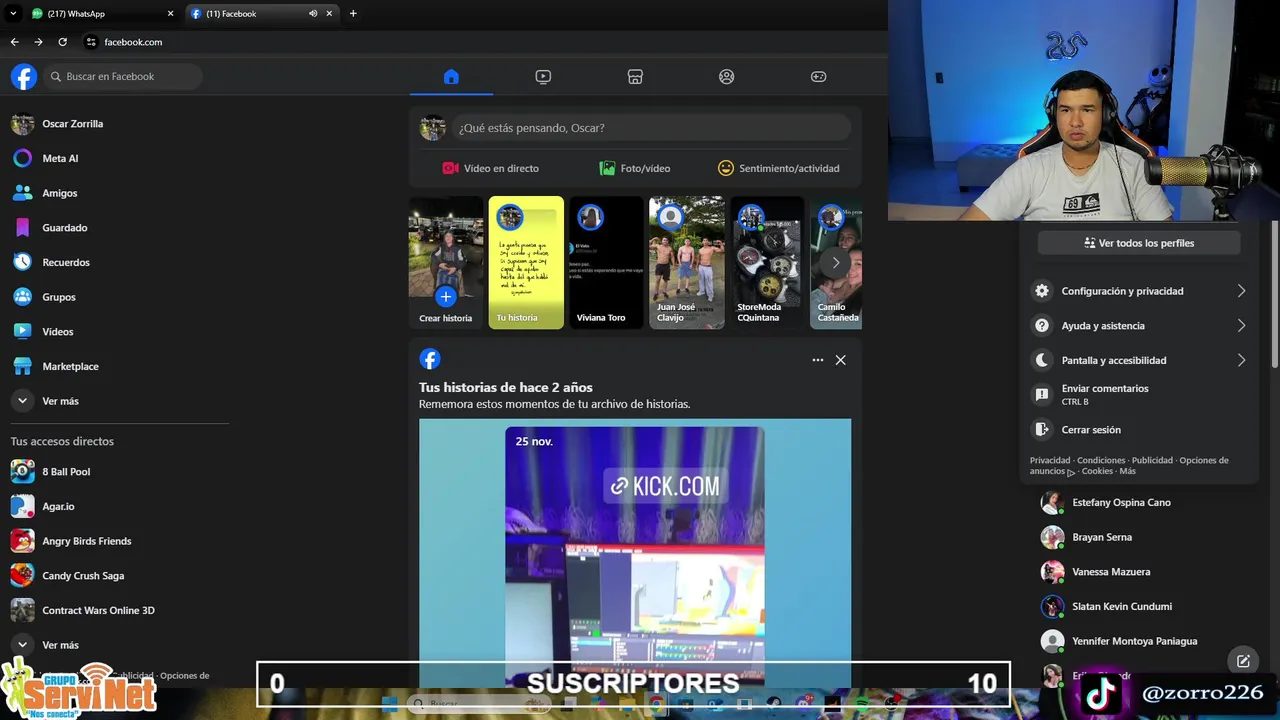
Task: Close the WhatsApp browser tab
Action: (x=170, y=14)
